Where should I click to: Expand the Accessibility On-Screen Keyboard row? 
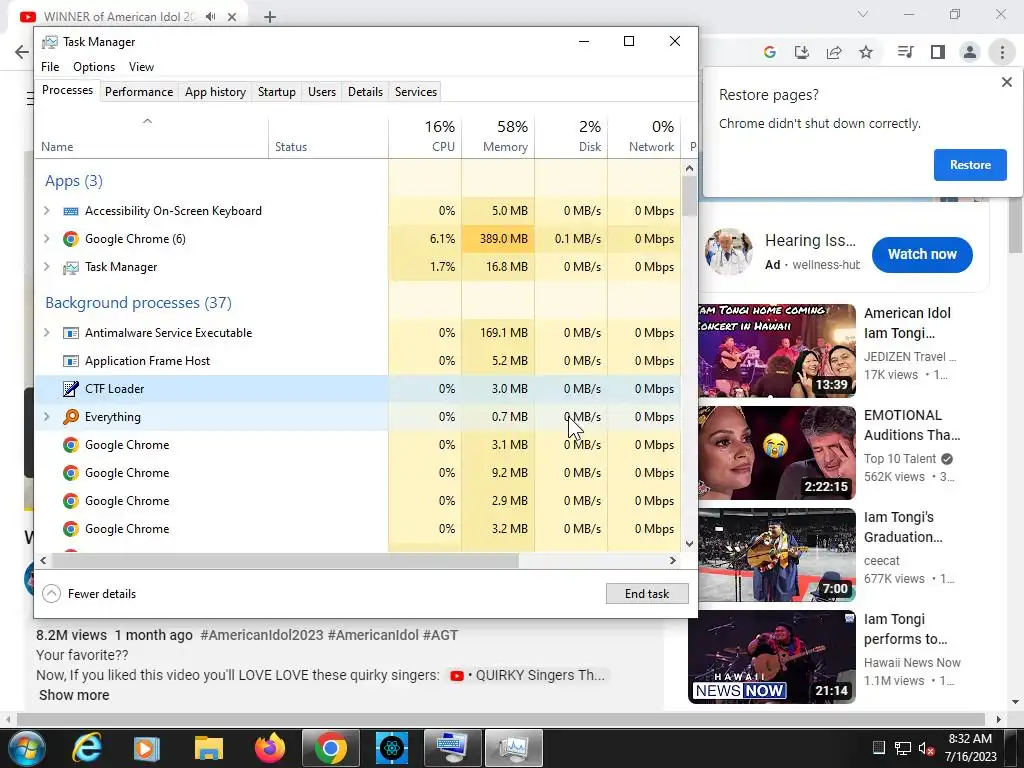click(46, 211)
